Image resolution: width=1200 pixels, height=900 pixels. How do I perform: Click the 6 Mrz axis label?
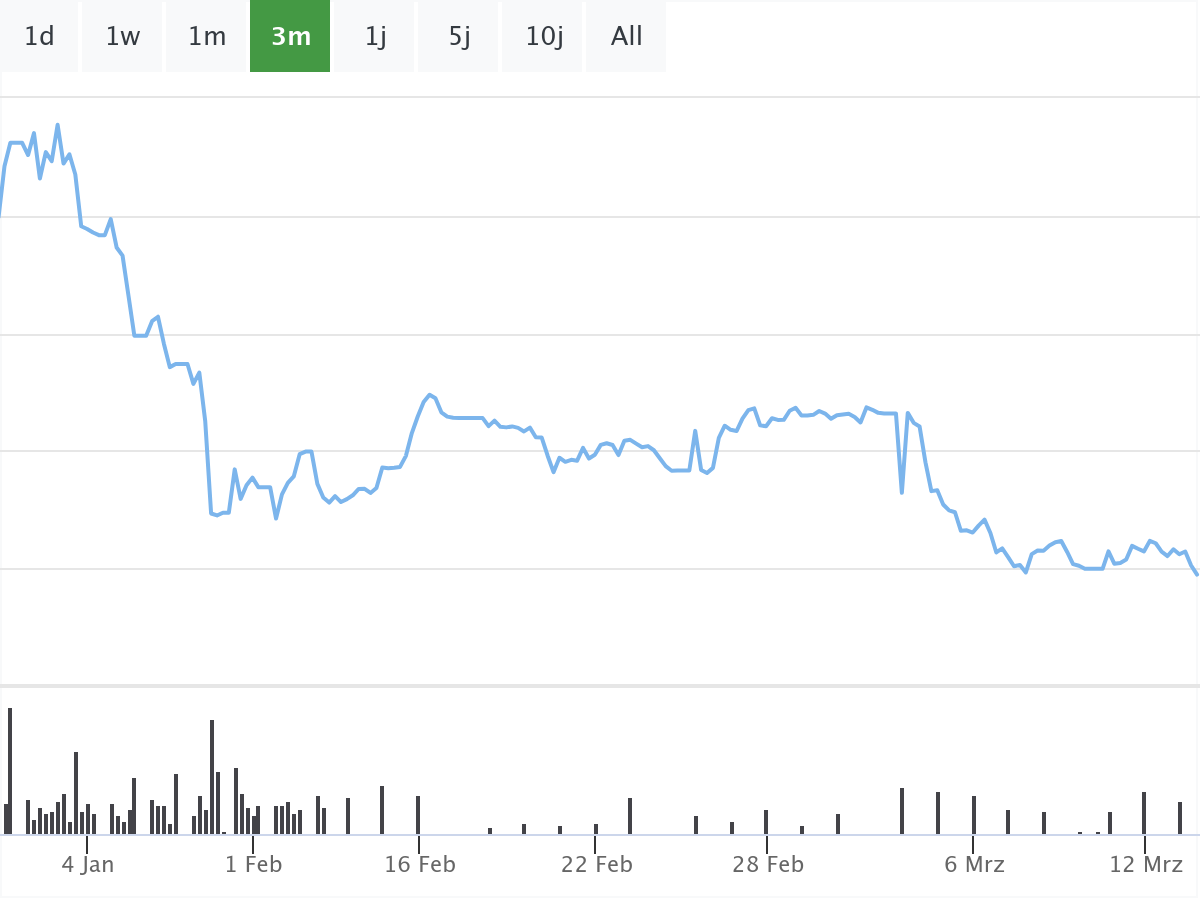coord(974,865)
